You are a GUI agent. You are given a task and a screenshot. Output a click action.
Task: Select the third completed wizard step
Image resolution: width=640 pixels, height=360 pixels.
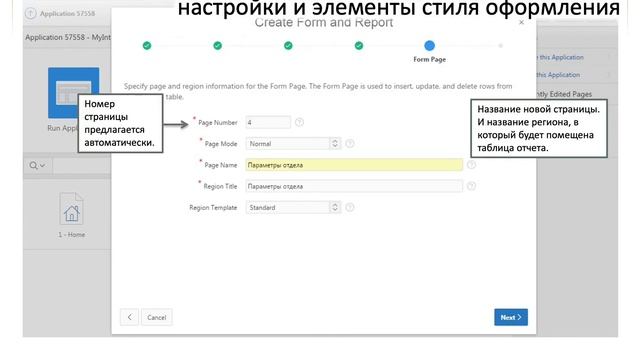pos(288,46)
